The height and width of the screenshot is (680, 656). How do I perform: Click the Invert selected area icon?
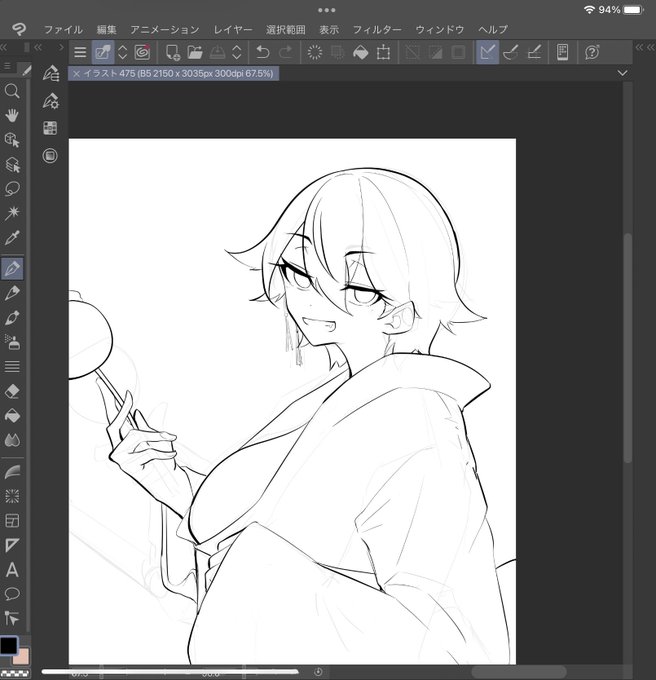coord(435,52)
